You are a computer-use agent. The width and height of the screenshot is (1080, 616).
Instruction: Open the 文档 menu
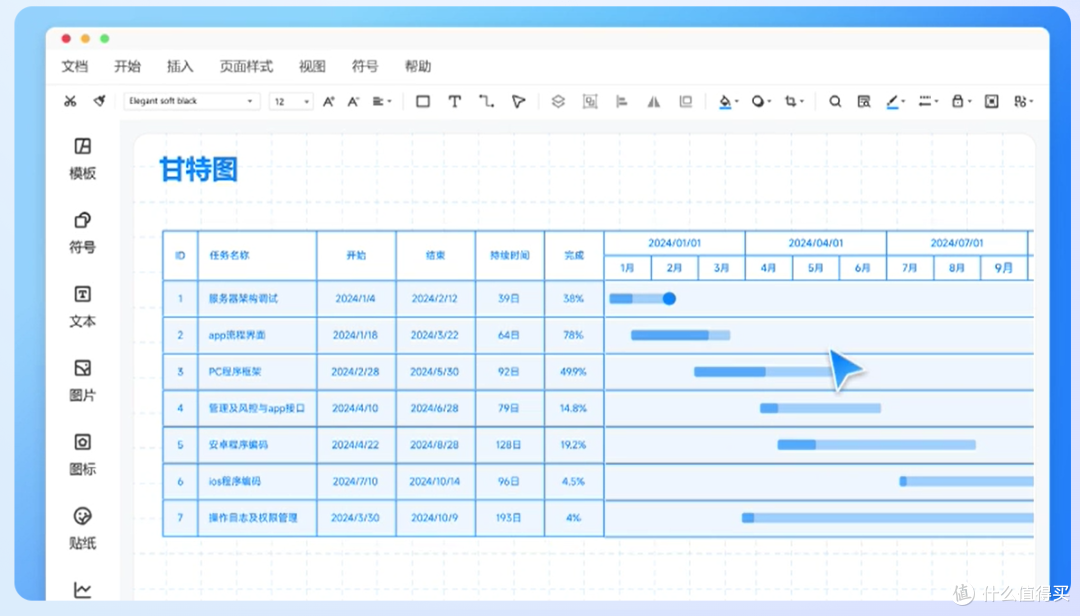74,66
